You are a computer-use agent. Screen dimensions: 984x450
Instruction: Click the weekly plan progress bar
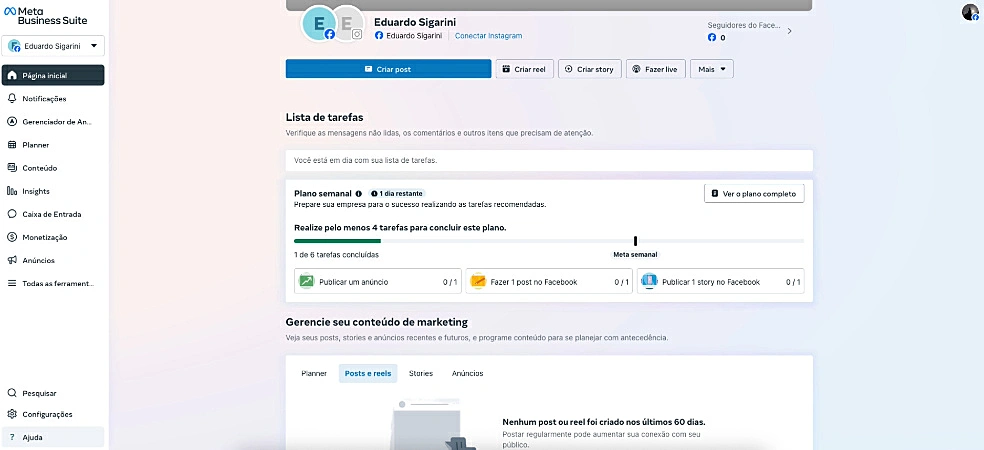549,241
